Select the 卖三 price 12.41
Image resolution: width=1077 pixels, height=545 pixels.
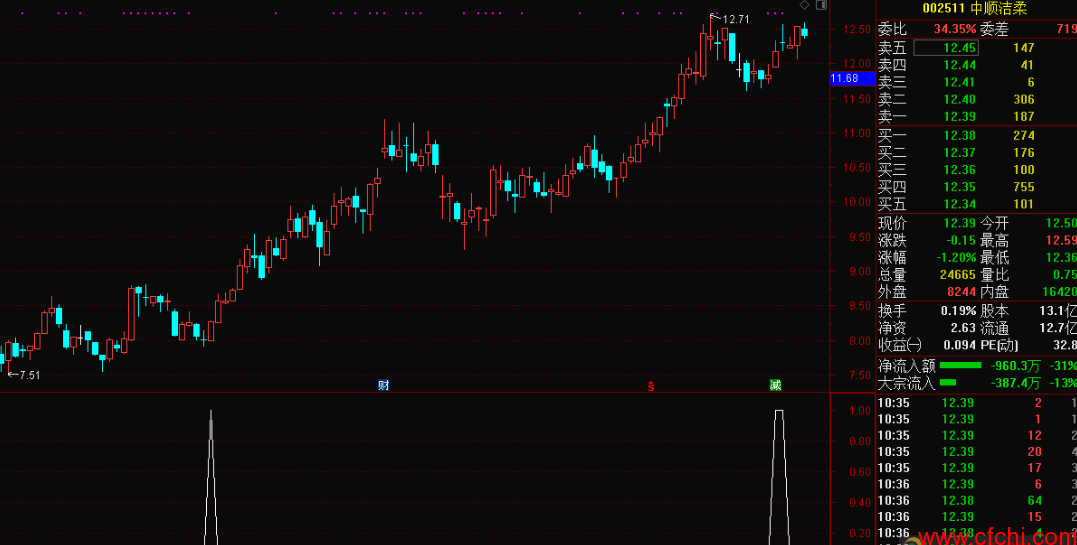coord(960,82)
